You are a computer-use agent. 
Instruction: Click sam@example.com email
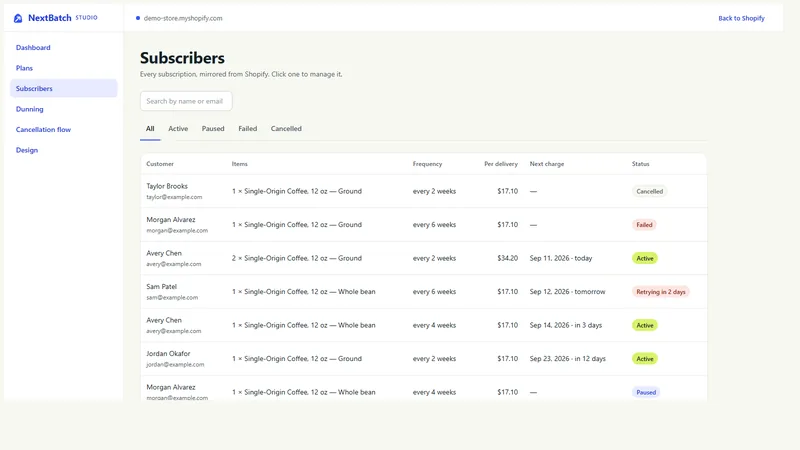pos(172,297)
